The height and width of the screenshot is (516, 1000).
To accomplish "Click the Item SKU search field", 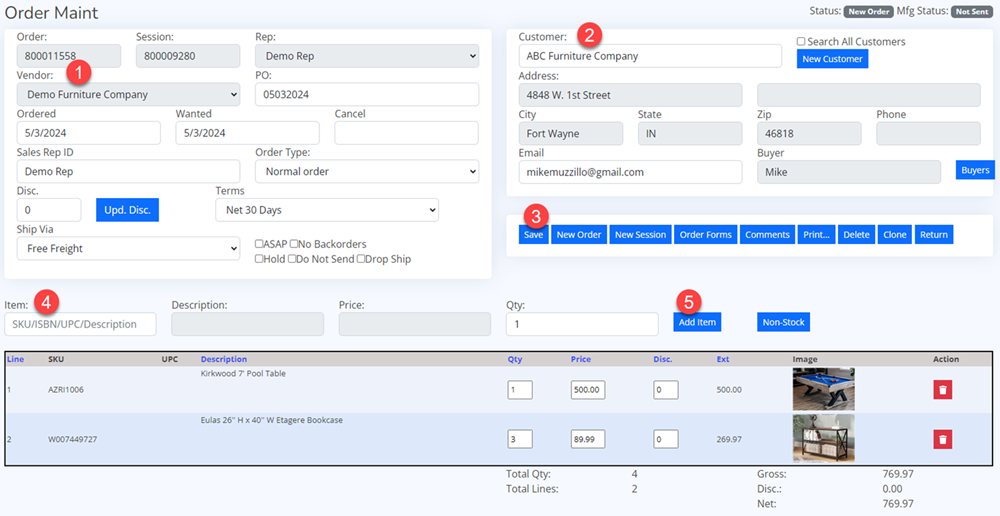I will pyautogui.click(x=80, y=324).
